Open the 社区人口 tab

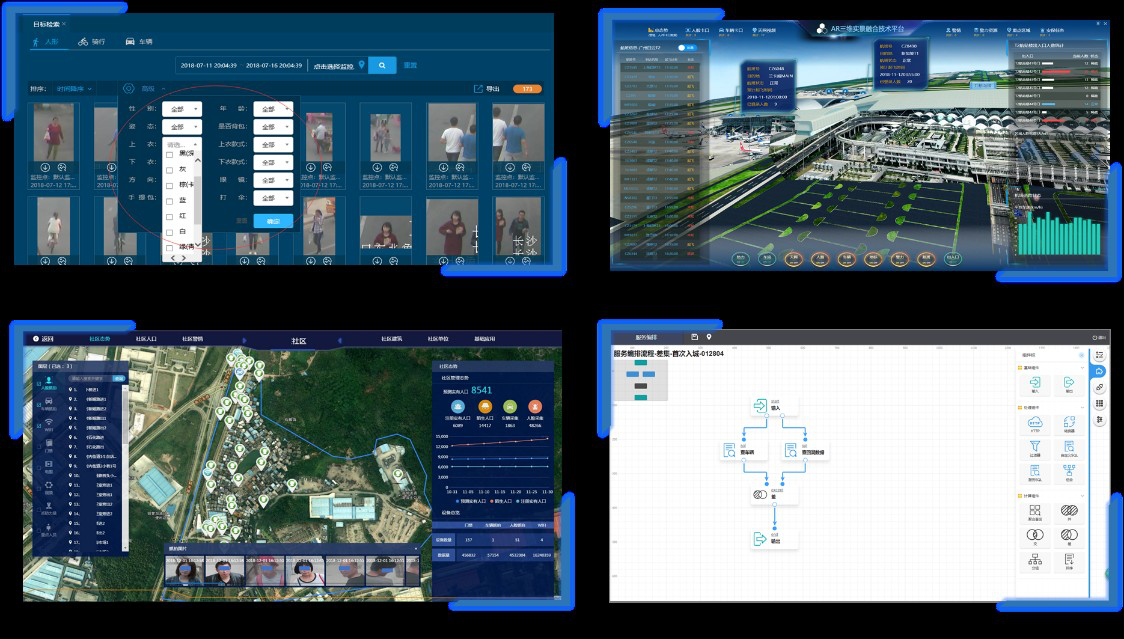(x=146, y=340)
